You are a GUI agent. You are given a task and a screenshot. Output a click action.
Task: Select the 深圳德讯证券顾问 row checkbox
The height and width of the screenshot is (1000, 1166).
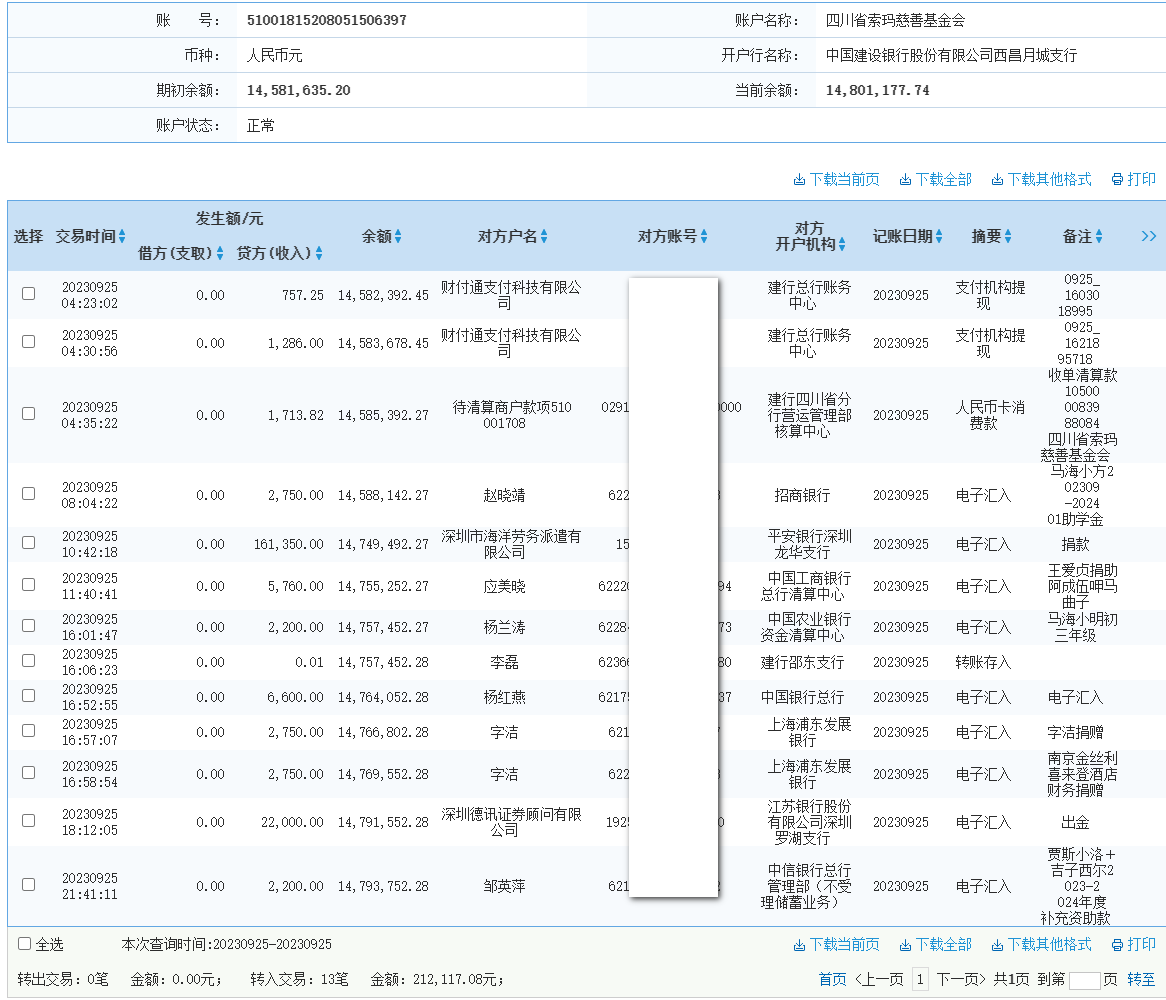pos(28,821)
